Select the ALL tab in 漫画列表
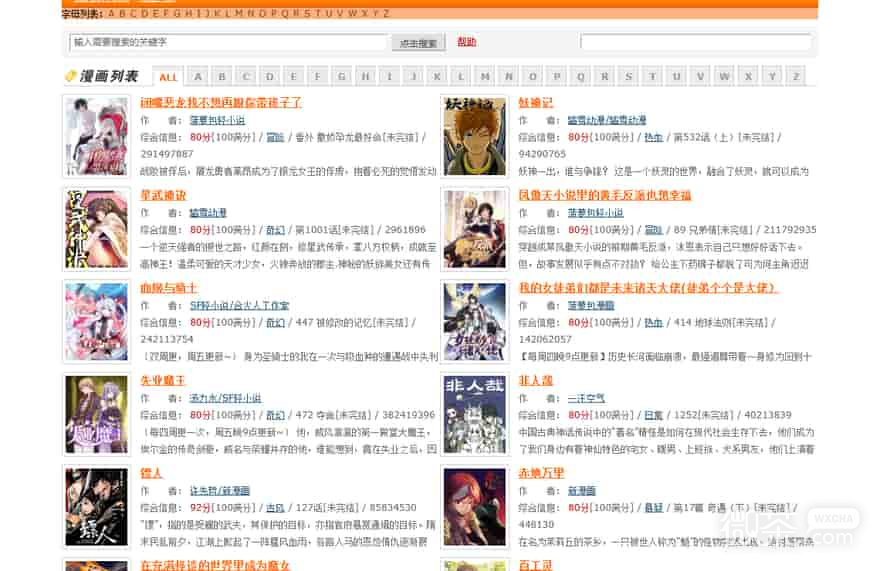Screen dimensions: 880x571 168,77
